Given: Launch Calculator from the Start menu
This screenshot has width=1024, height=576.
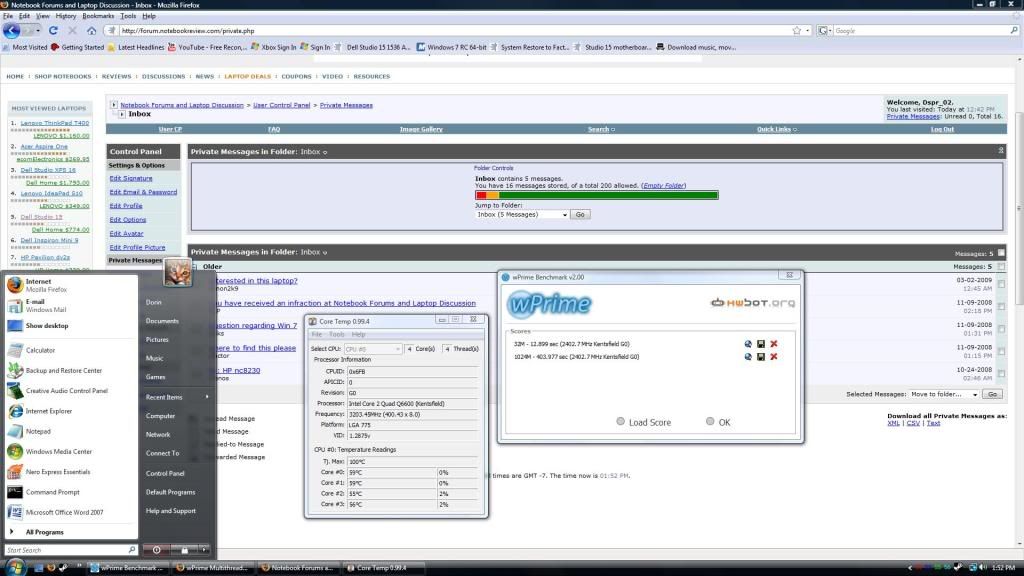Looking at the screenshot, I should 71,351.
